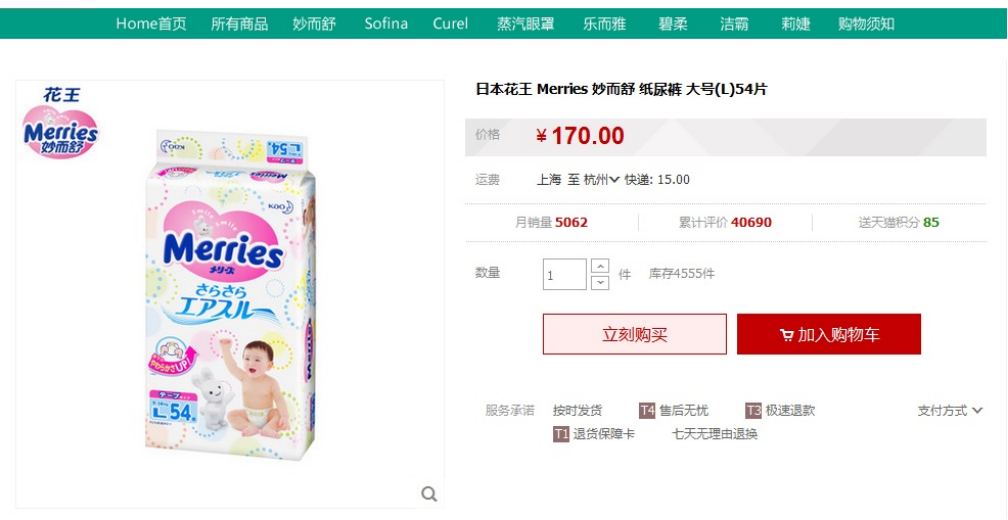Click the T1 退货保障卡 badge icon
Viewport: 1008px width, 520px height.
561,434
